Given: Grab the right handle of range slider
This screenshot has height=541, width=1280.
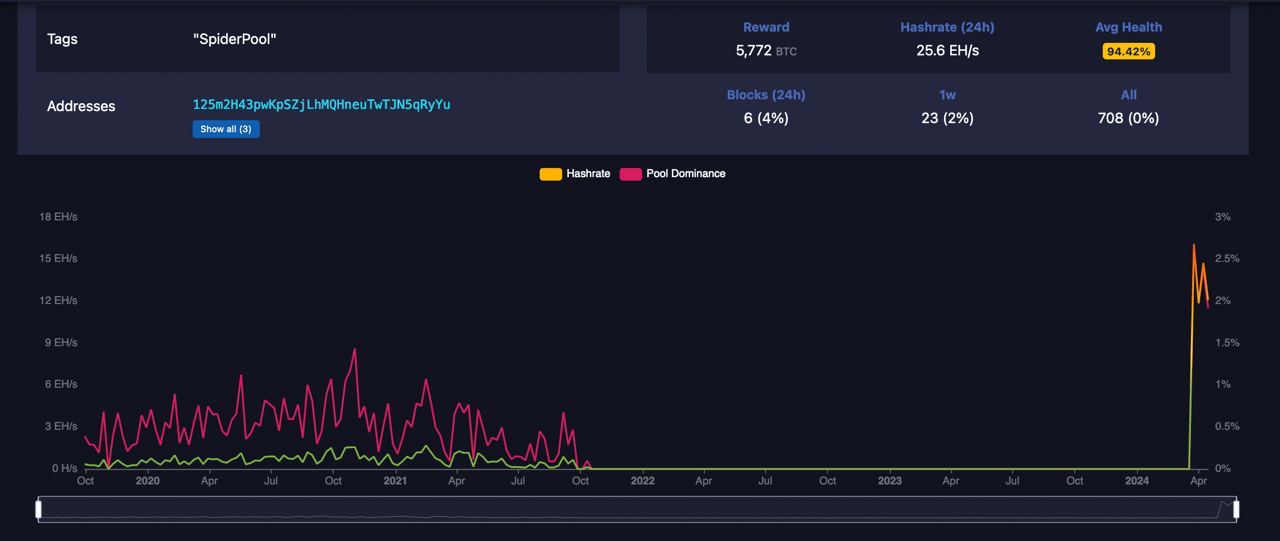Looking at the screenshot, I should coord(1236,510).
